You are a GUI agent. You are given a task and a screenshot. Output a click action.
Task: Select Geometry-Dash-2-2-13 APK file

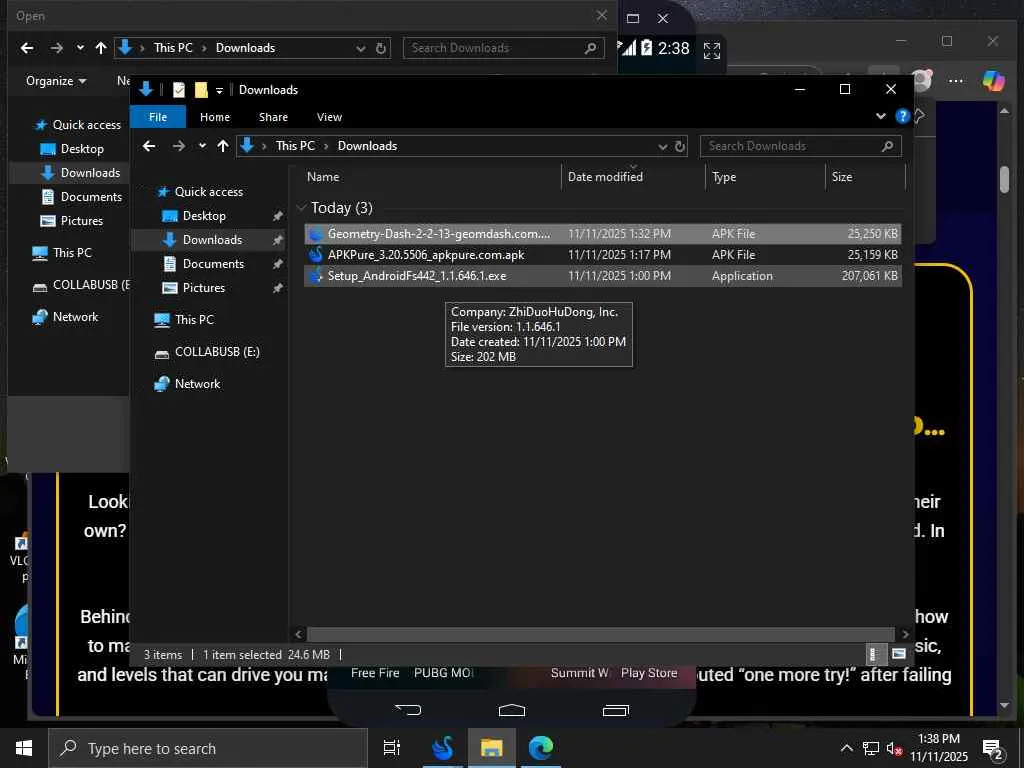602,234
